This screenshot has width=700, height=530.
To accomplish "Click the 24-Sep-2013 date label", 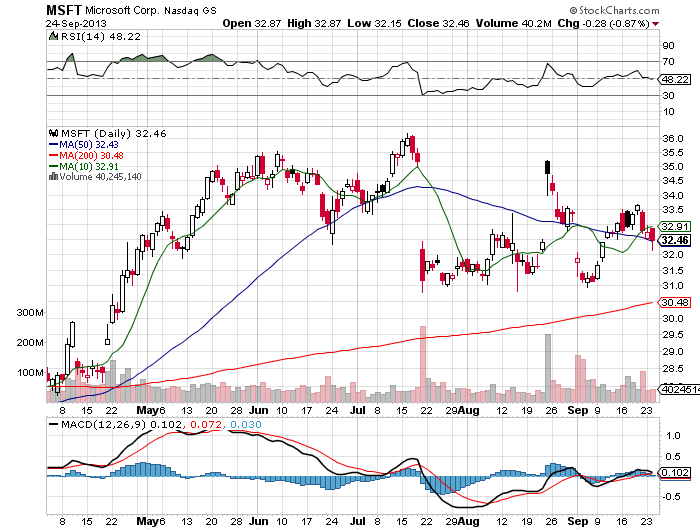I will (x=76, y=24).
